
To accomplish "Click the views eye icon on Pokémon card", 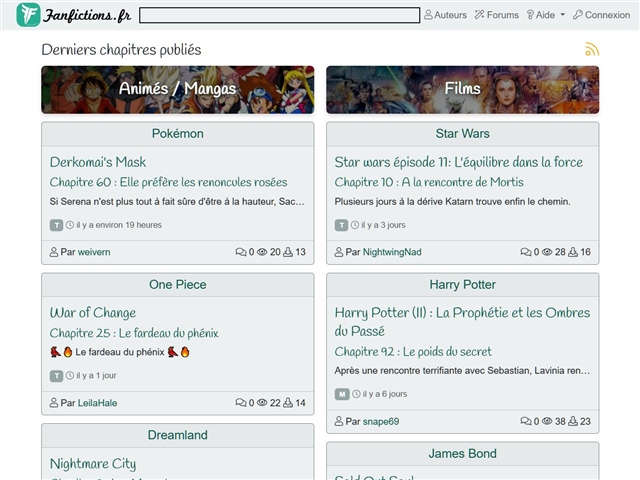I will click(x=262, y=252).
